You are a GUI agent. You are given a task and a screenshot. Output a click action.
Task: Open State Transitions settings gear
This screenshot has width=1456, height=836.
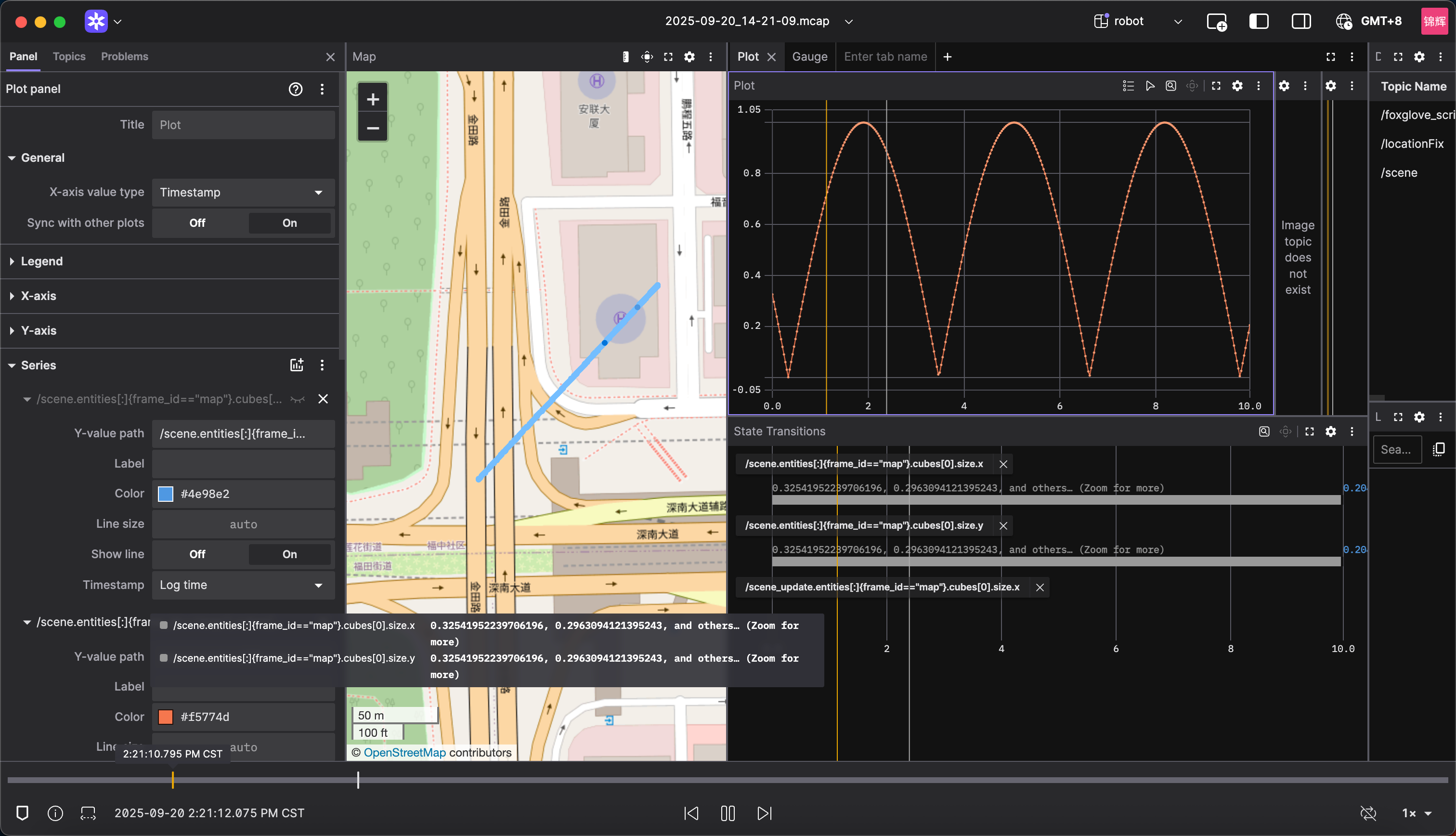point(1330,431)
